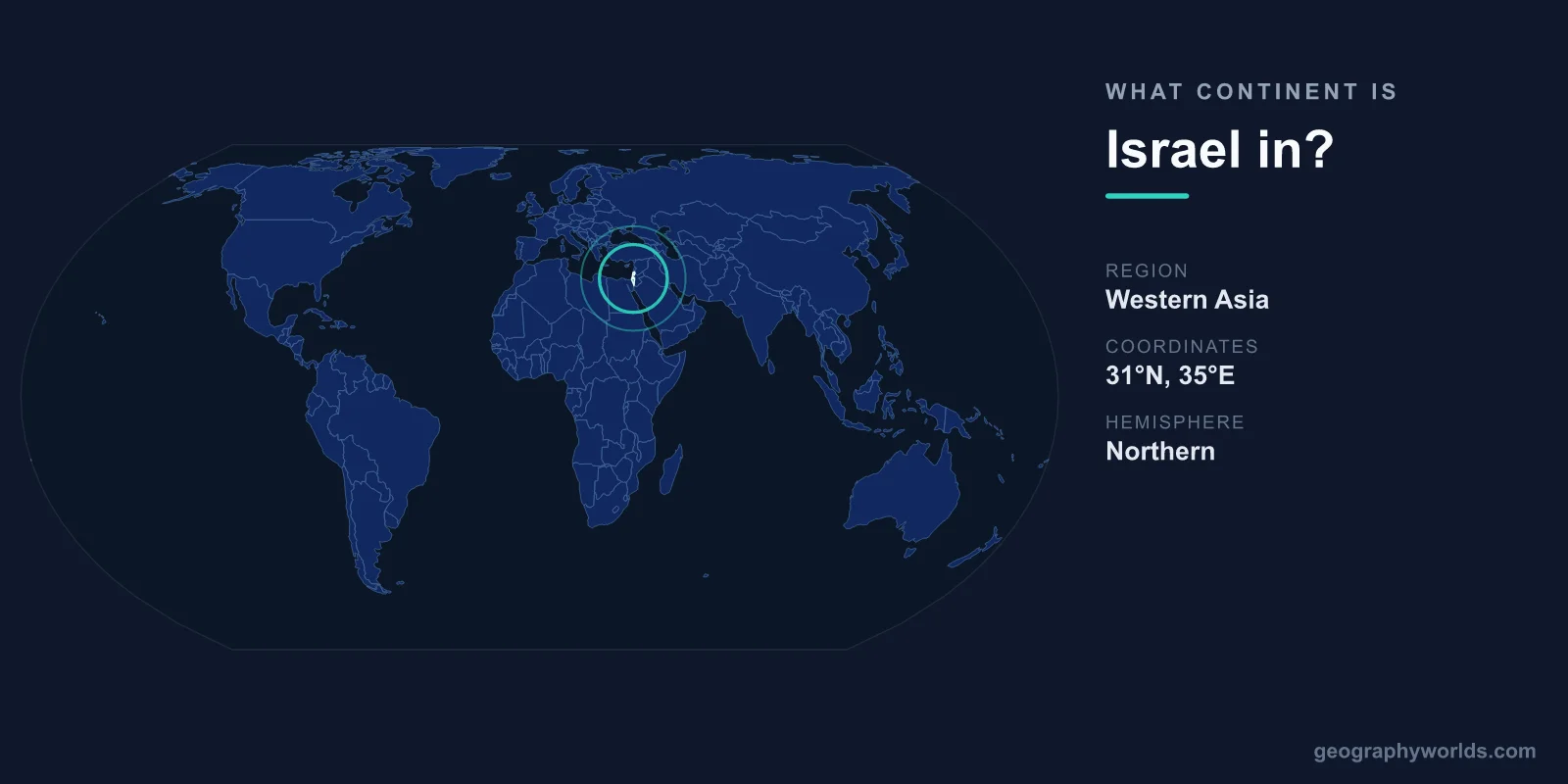Select the '31°N, 35°E' coordinates value
Screen dimensions: 1568x784
point(1170,375)
